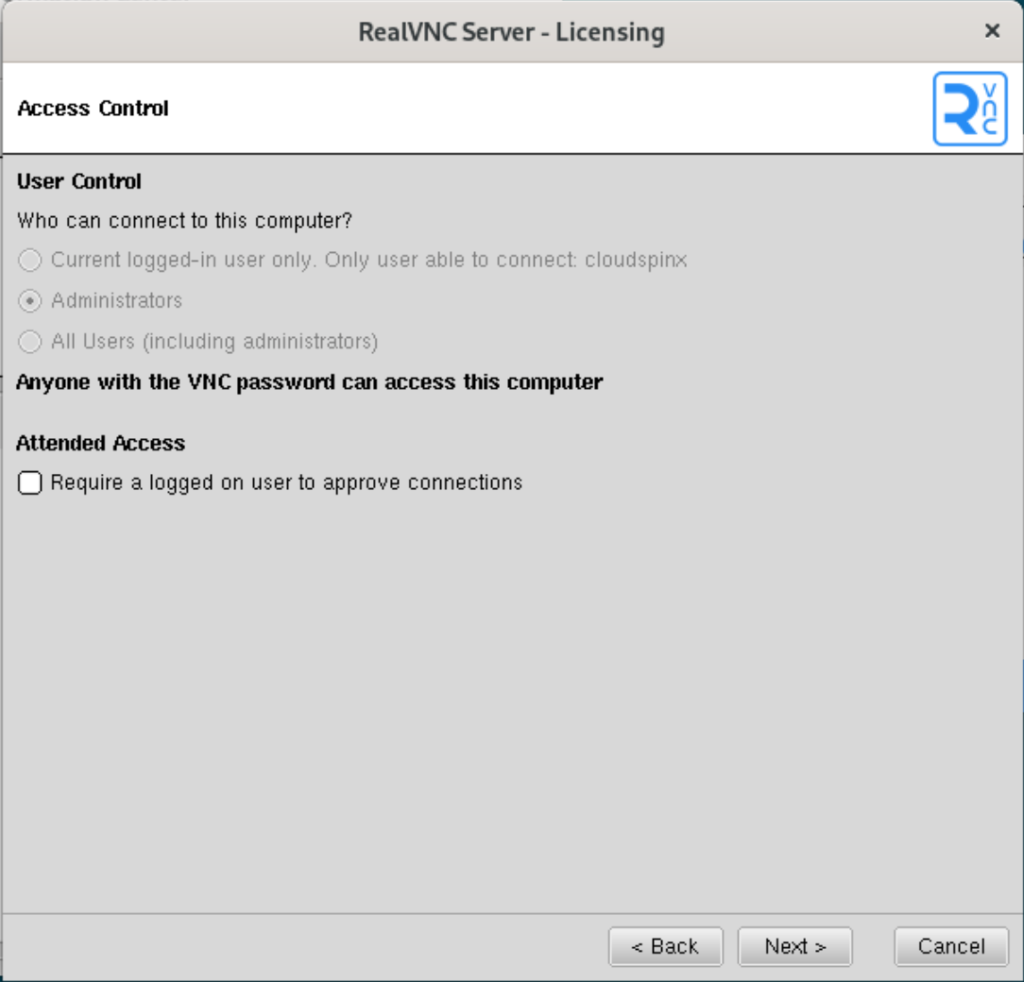Select the All Users radio option
The height and width of the screenshot is (982, 1024).
tap(29, 341)
